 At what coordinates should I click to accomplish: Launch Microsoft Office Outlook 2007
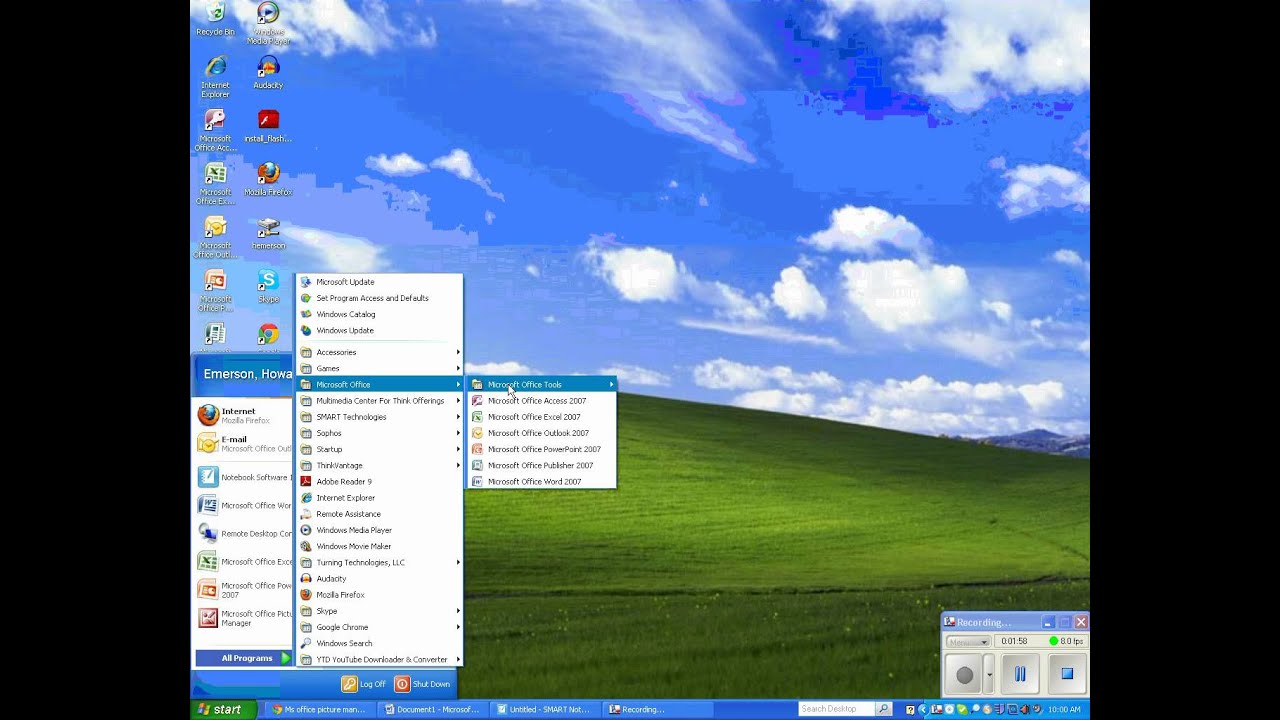tap(541, 433)
